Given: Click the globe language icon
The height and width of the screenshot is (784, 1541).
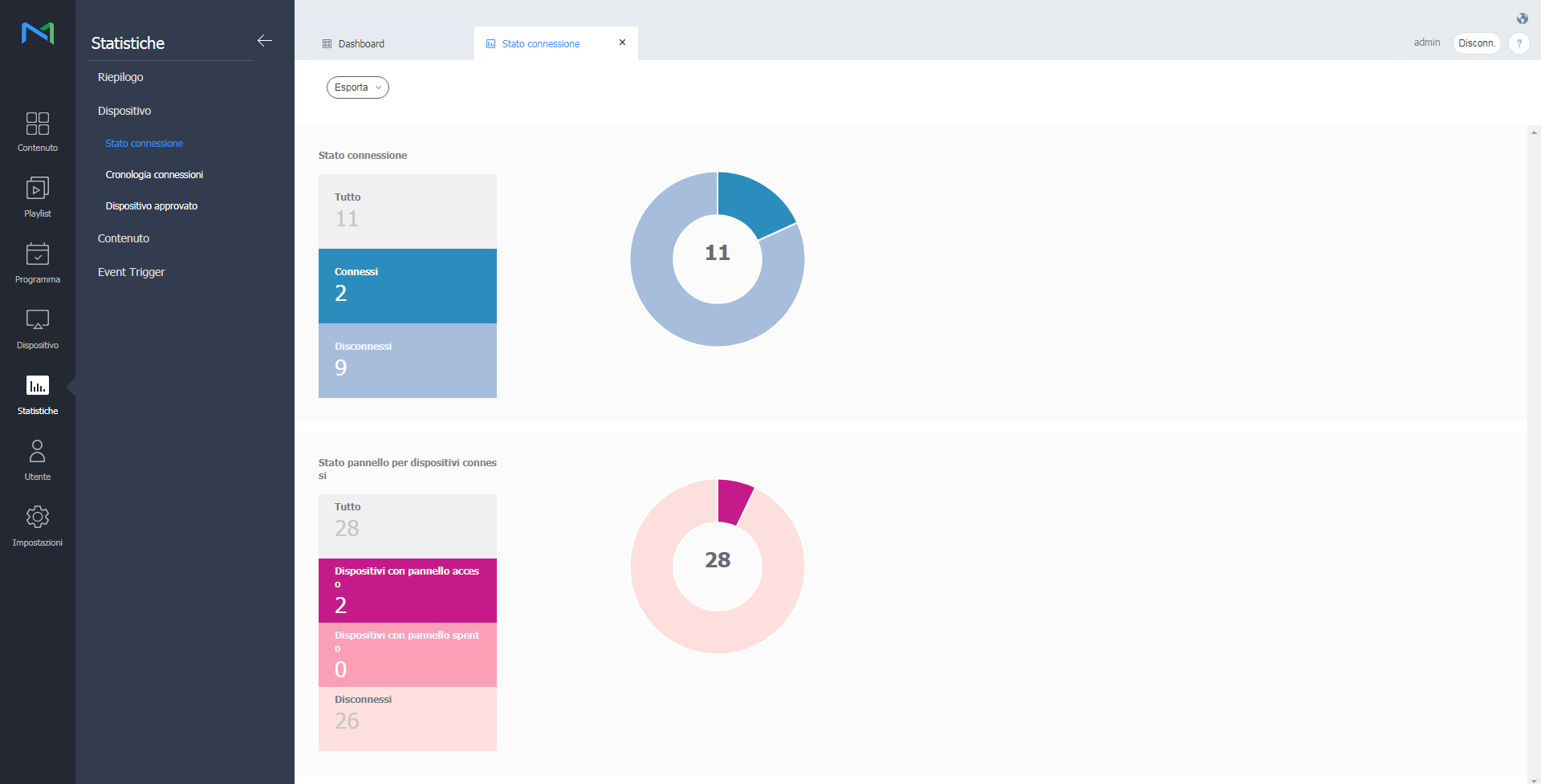Looking at the screenshot, I should (1522, 18).
